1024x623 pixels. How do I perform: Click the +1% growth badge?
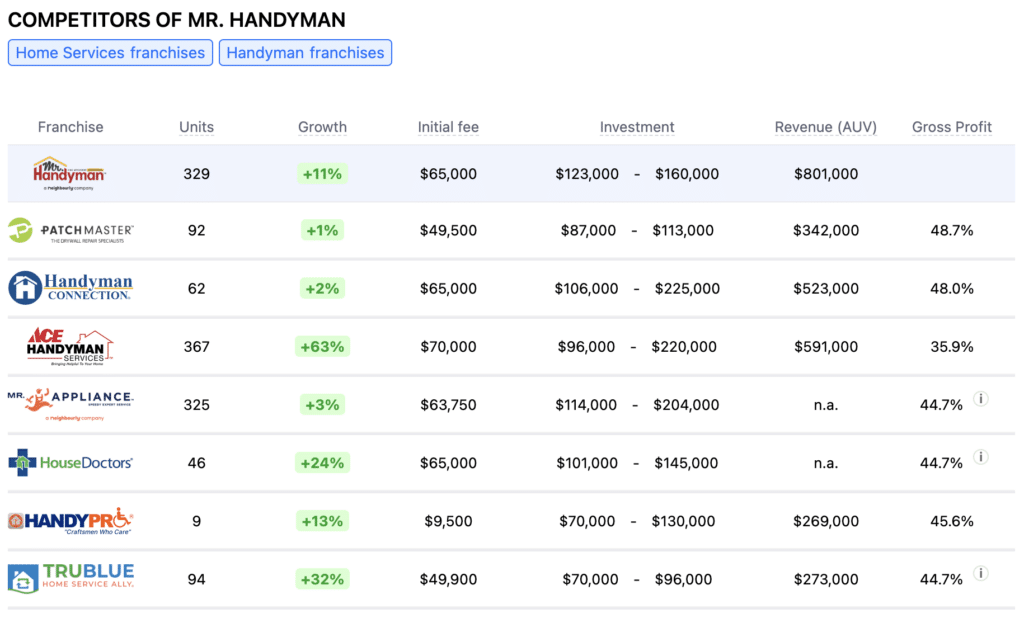(x=322, y=231)
